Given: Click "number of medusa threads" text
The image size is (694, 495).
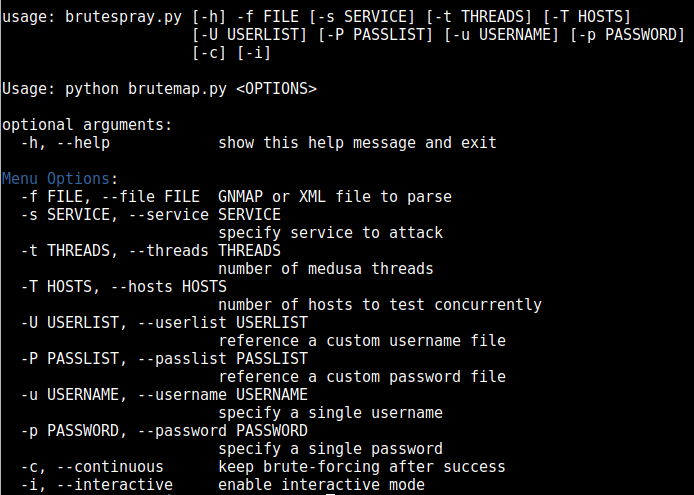Looking at the screenshot, I should click(x=326, y=269).
